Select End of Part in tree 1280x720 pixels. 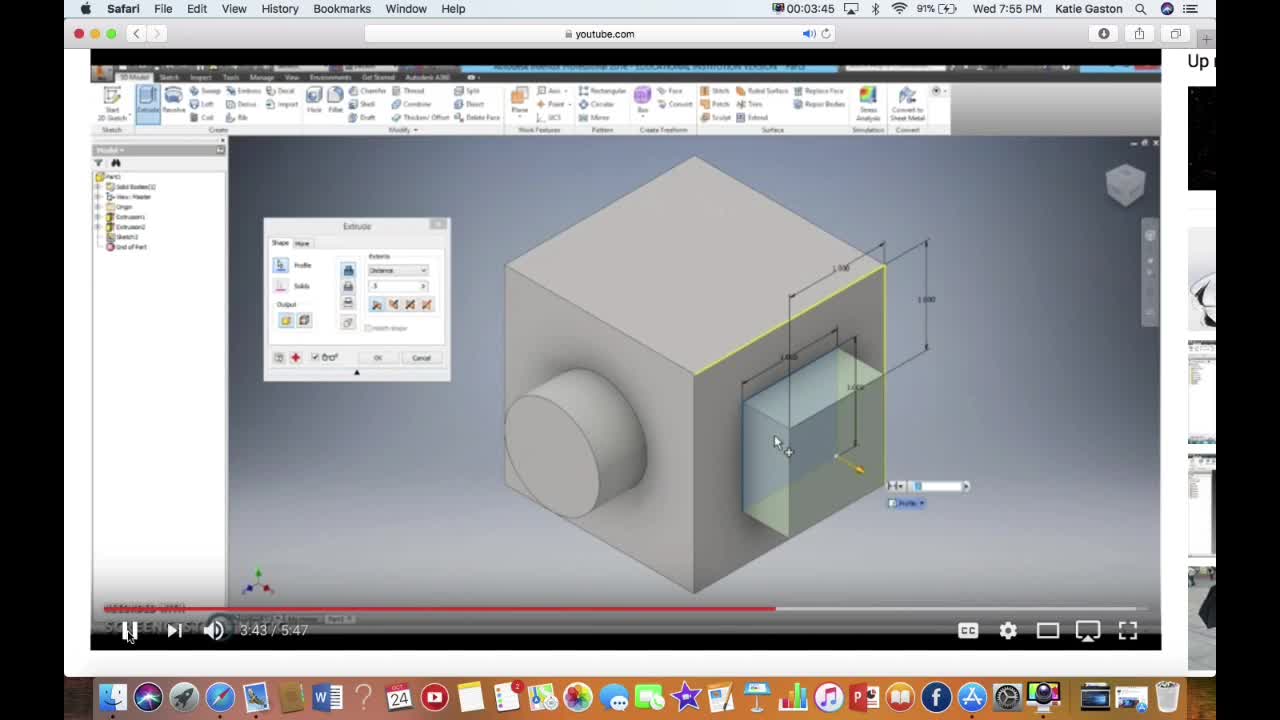click(127, 247)
